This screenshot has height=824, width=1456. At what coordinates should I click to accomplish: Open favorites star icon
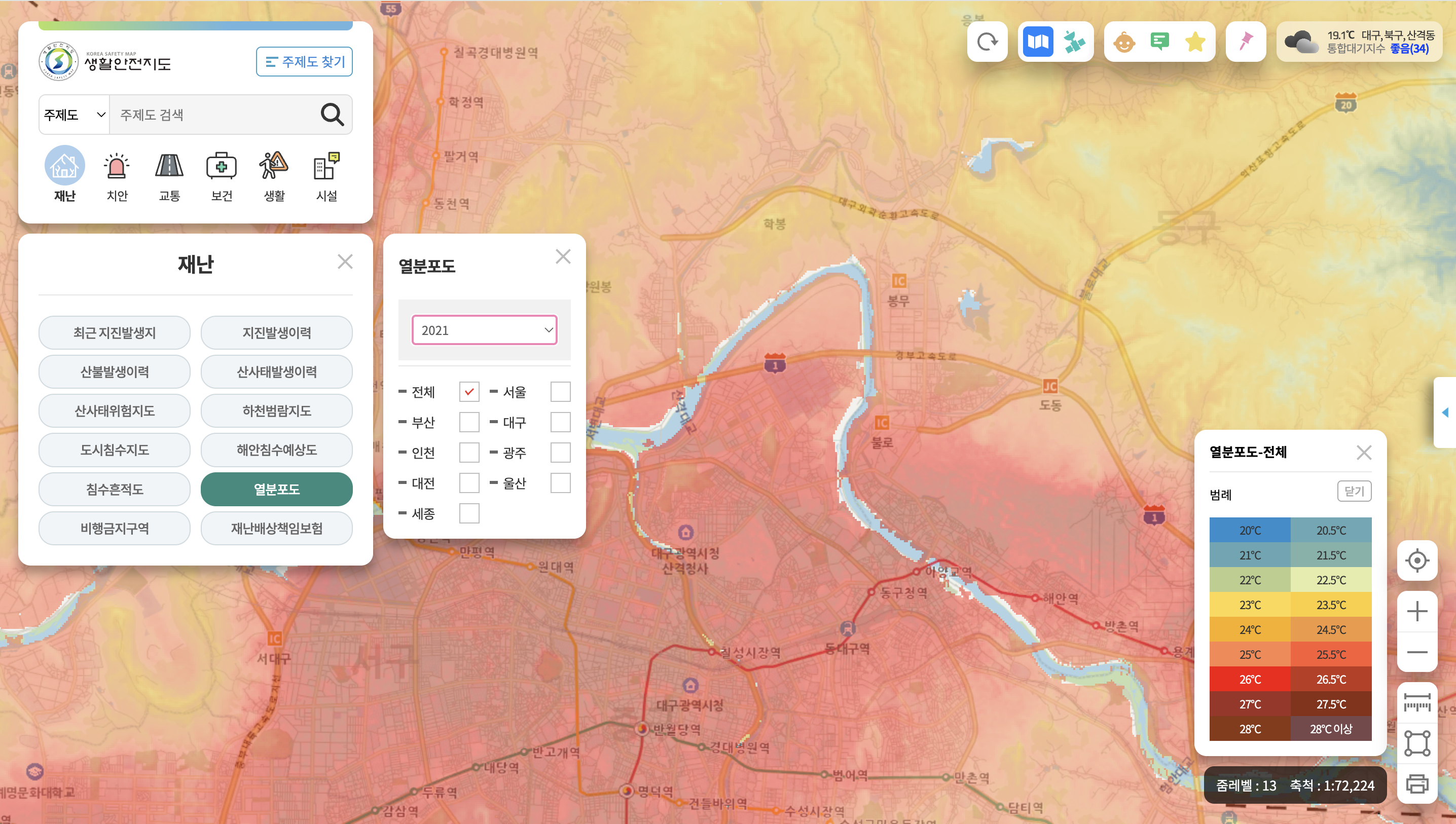[x=1195, y=42]
